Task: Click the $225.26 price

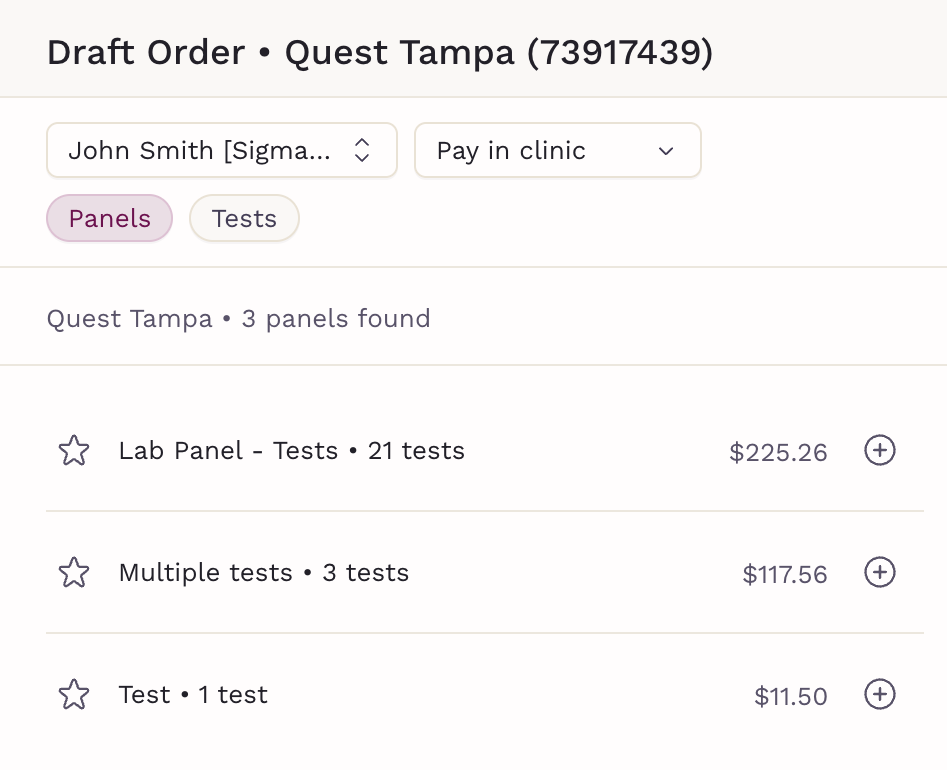Action: [x=778, y=453]
